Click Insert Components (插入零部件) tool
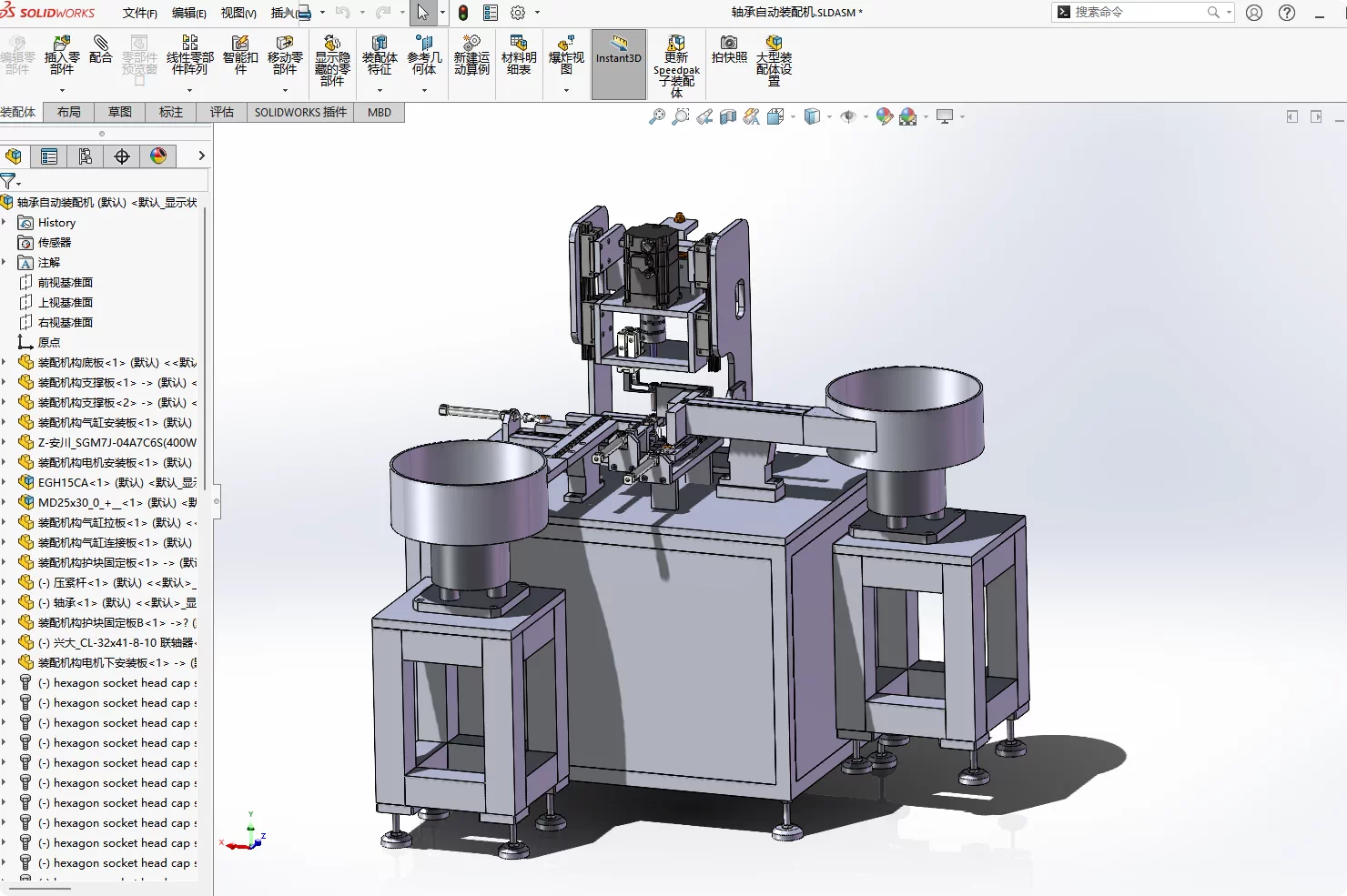 point(62,55)
